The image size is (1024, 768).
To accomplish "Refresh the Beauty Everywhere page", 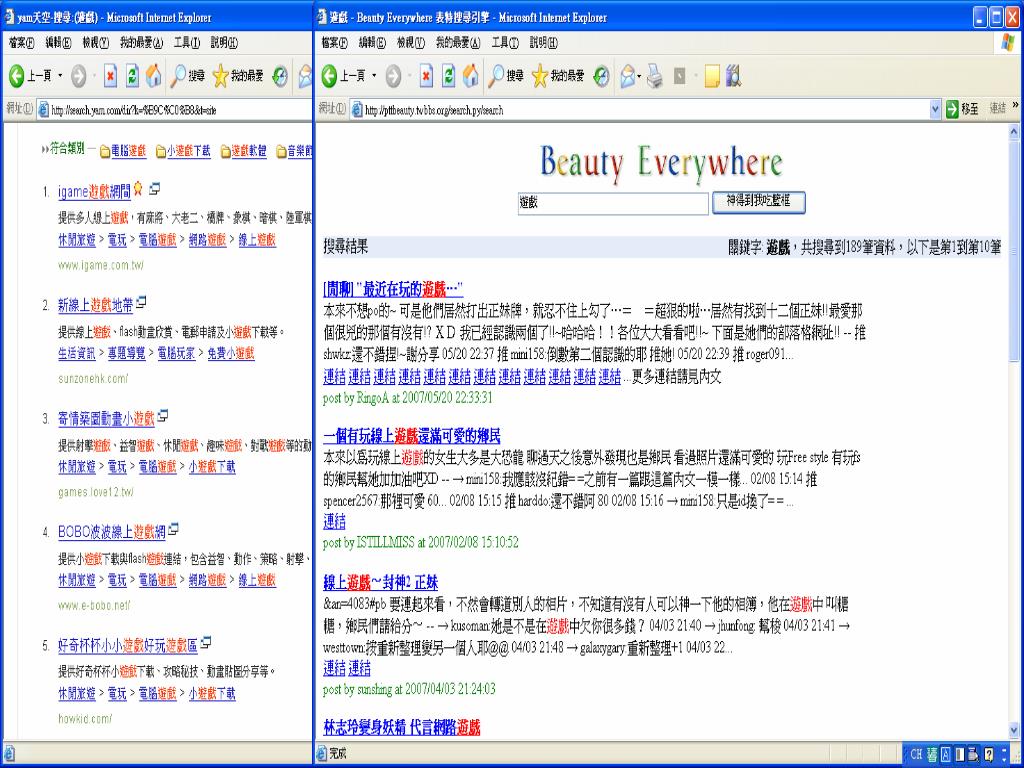I will [x=448, y=76].
